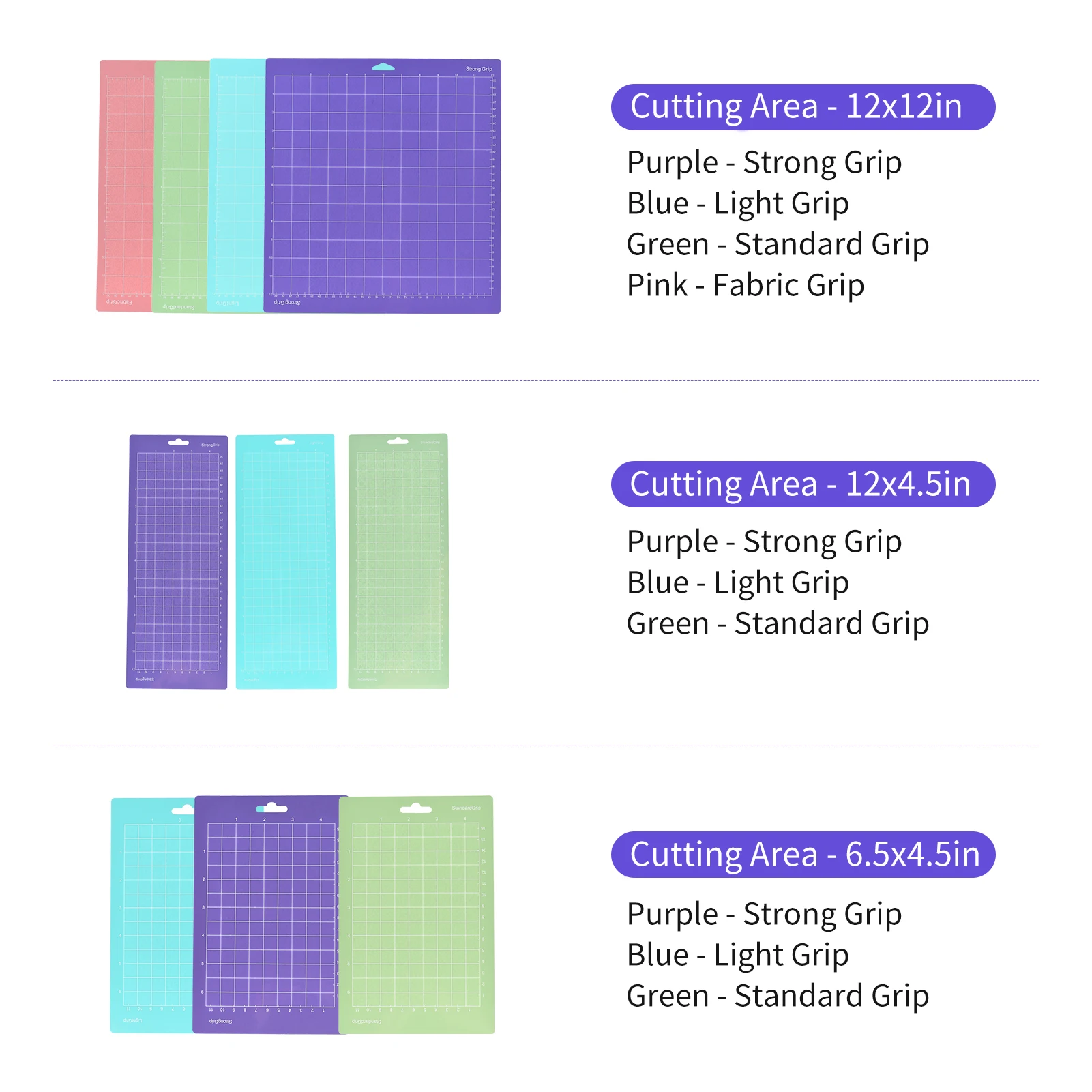Click the 'Cutting Area - 6.5x4.5in' banner
Screen dimensions: 1092x1092
click(803, 855)
